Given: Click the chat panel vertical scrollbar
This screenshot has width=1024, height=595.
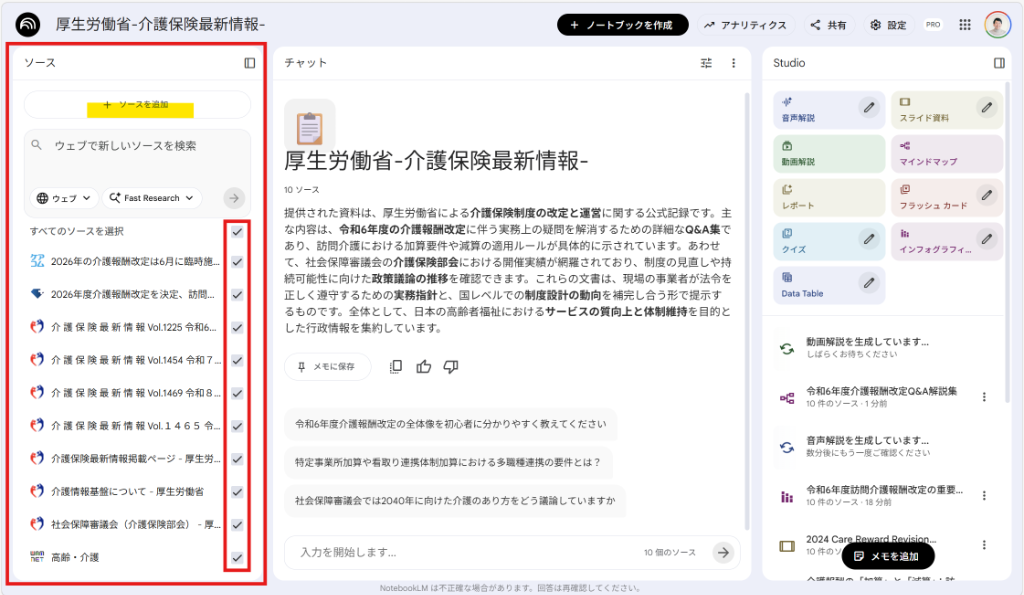Looking at the screenshot, I should tap(748, 310).
